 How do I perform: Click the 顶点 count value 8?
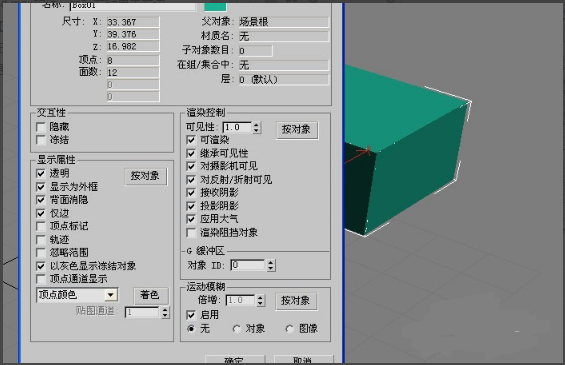click(x=133, y=60)
